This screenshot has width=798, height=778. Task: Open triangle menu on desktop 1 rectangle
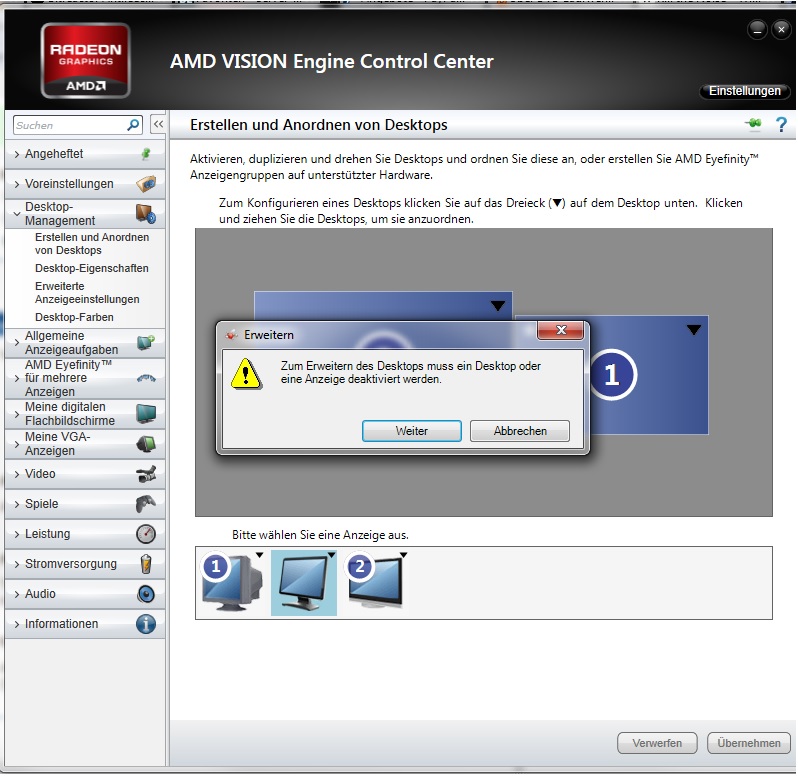(x=694, y=330)
